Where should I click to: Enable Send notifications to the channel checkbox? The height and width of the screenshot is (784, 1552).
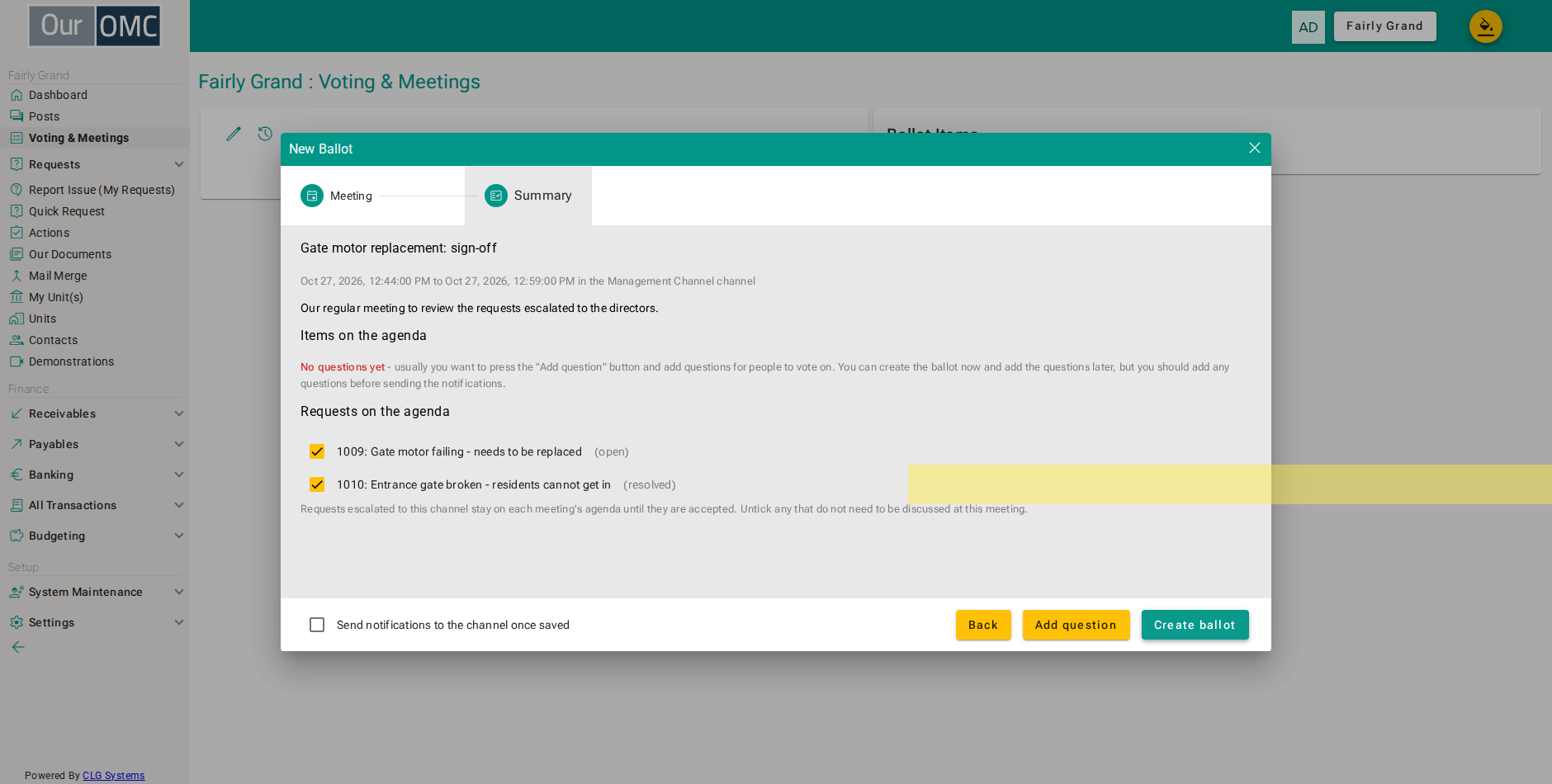point(317,625)
